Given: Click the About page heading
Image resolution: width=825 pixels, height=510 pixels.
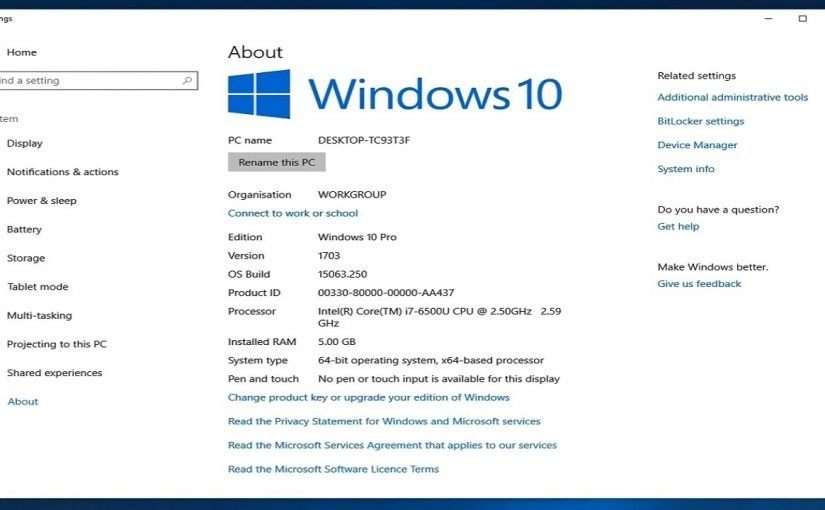Looking at the screenshot, I should [255, 52].
